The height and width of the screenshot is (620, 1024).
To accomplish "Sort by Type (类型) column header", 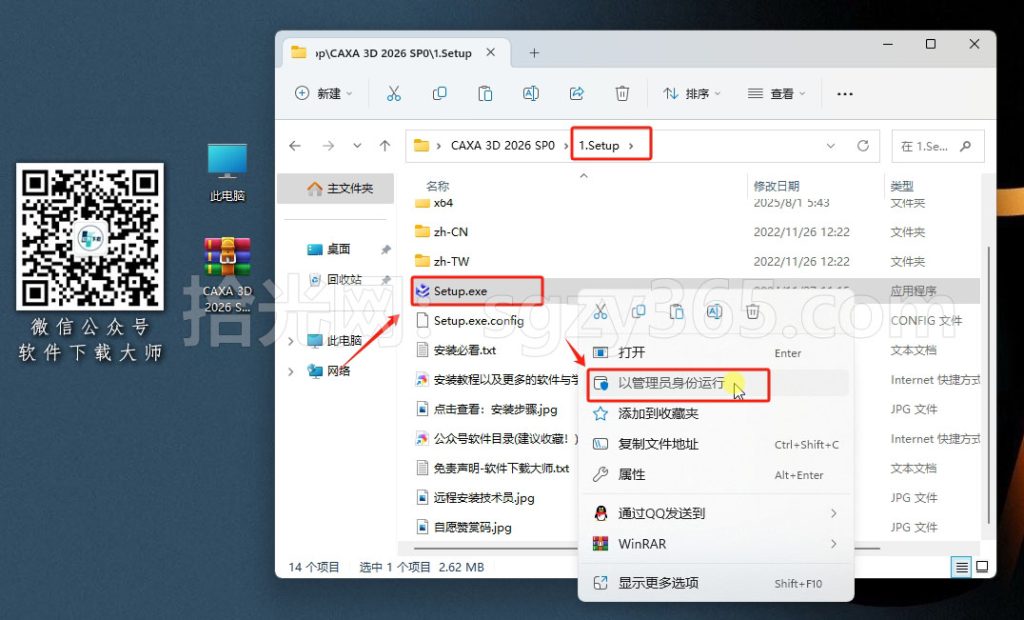I will pos(902,186).
